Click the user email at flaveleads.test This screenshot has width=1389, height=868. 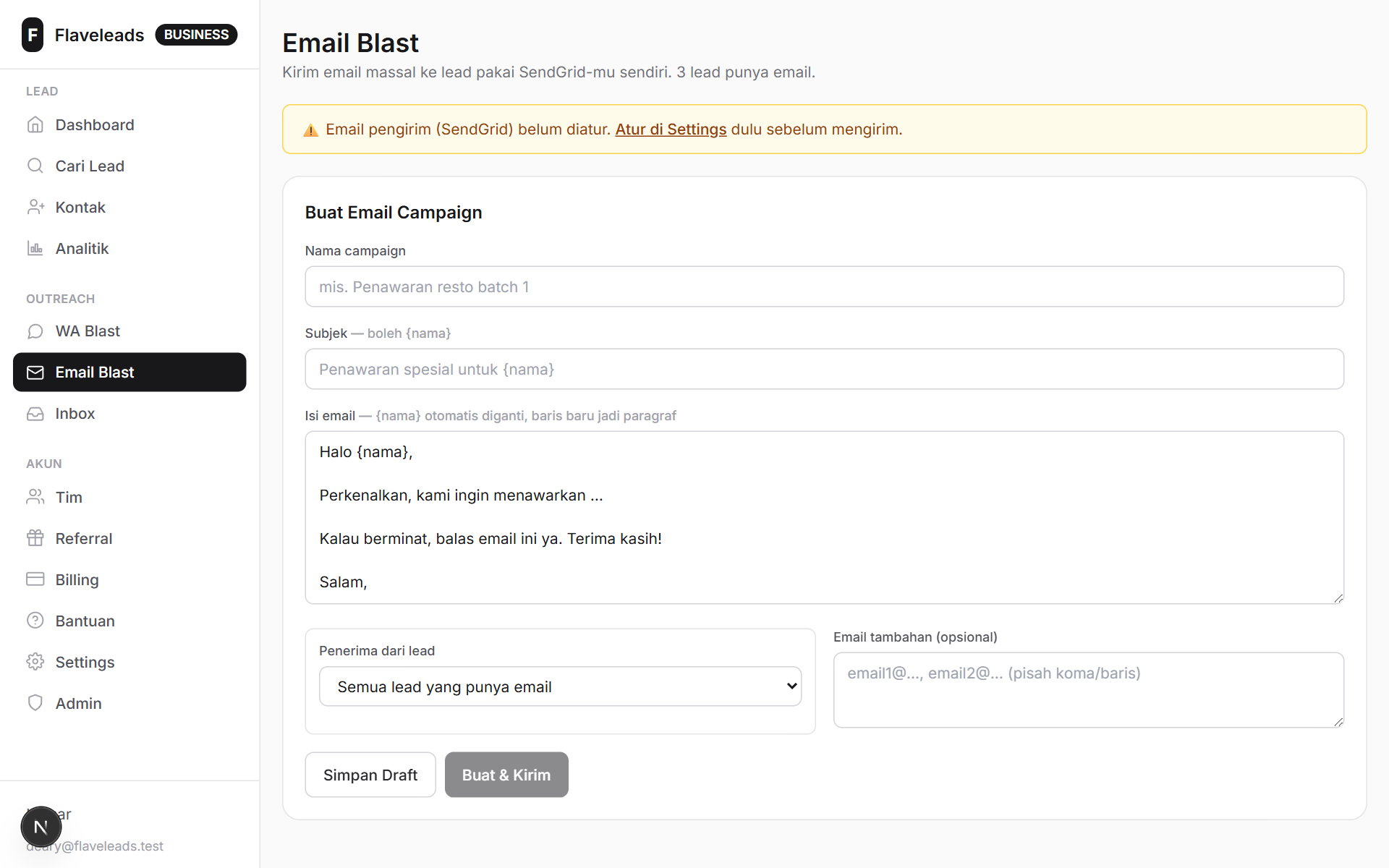coord(95,846)
